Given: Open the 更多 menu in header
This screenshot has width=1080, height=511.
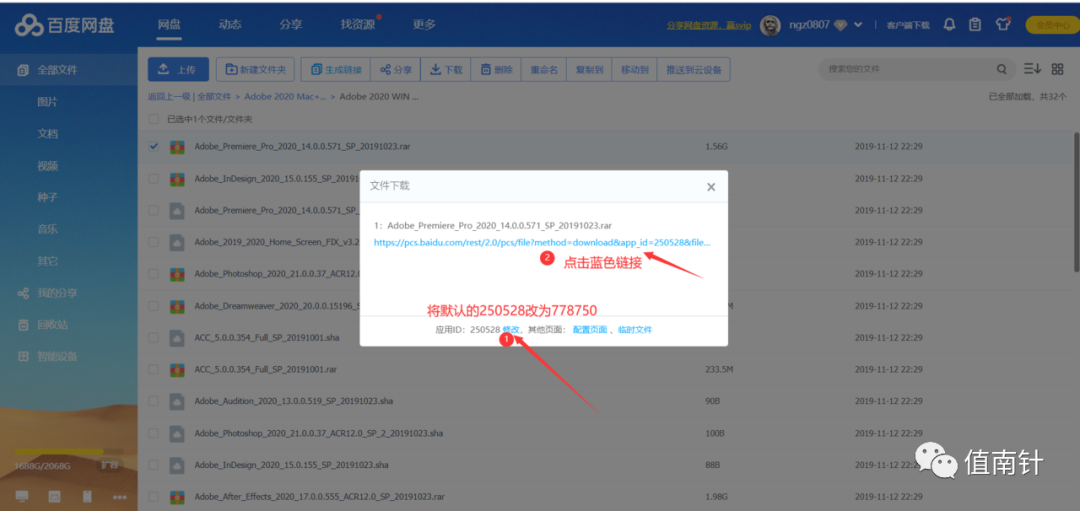Looking at the screenshot, I should click(424, 24).
